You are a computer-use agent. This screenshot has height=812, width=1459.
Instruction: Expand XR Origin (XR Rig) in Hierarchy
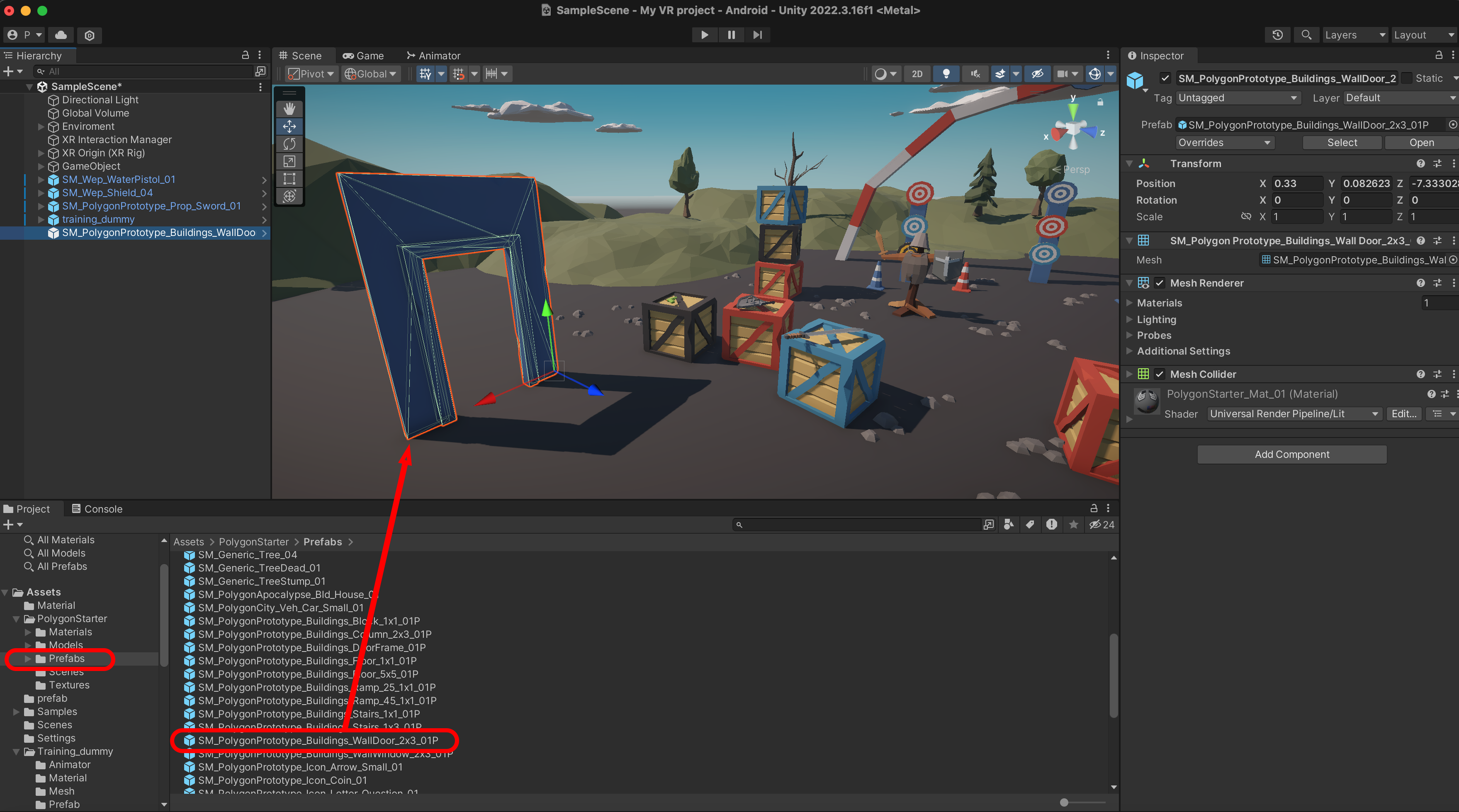(41, 153)
